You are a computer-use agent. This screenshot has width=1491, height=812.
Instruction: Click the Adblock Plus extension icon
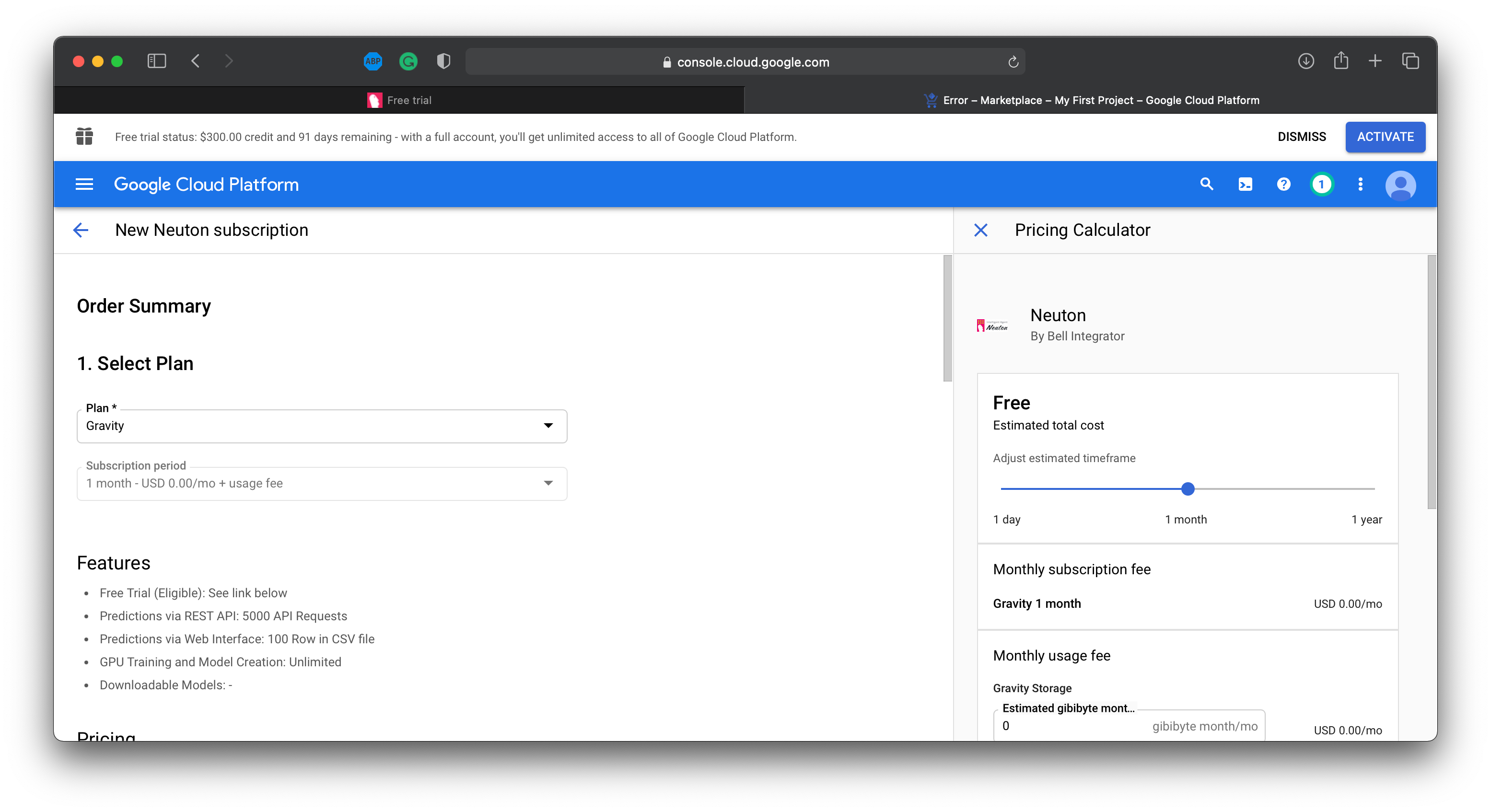(x=373, y=61)
